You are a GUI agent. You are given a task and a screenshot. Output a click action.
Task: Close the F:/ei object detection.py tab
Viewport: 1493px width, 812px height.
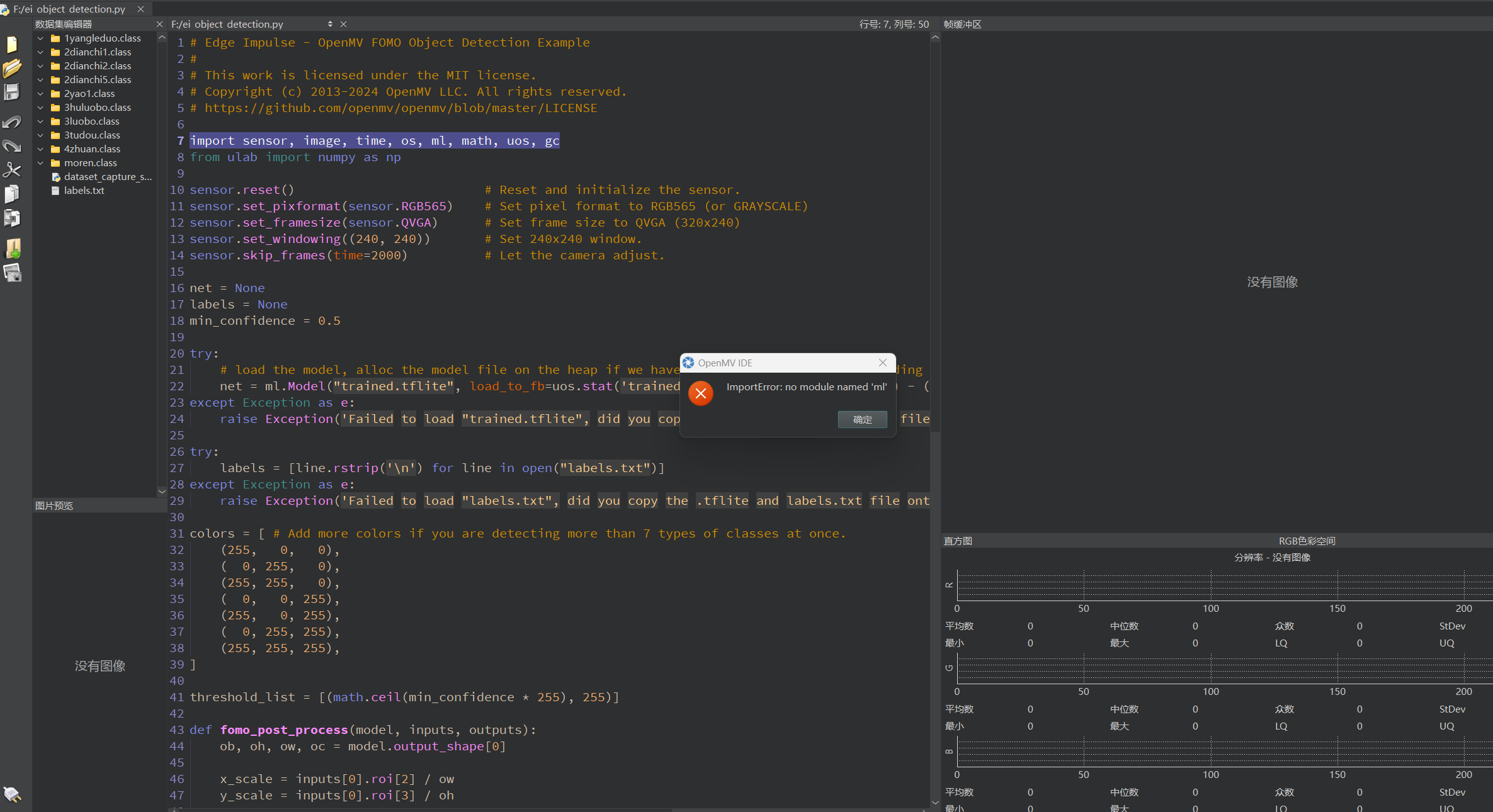(x=141, y=9)
